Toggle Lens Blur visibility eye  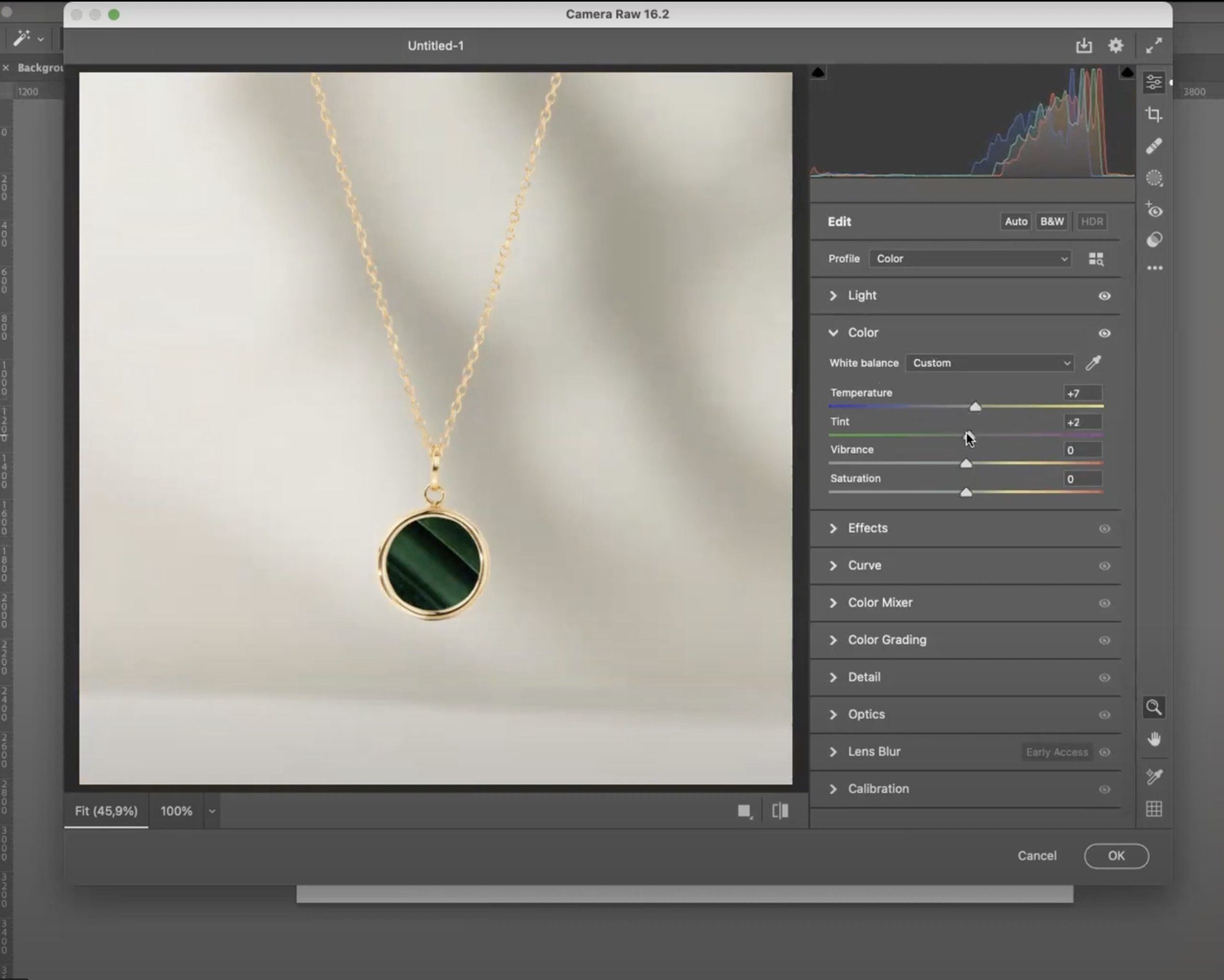1104,752
